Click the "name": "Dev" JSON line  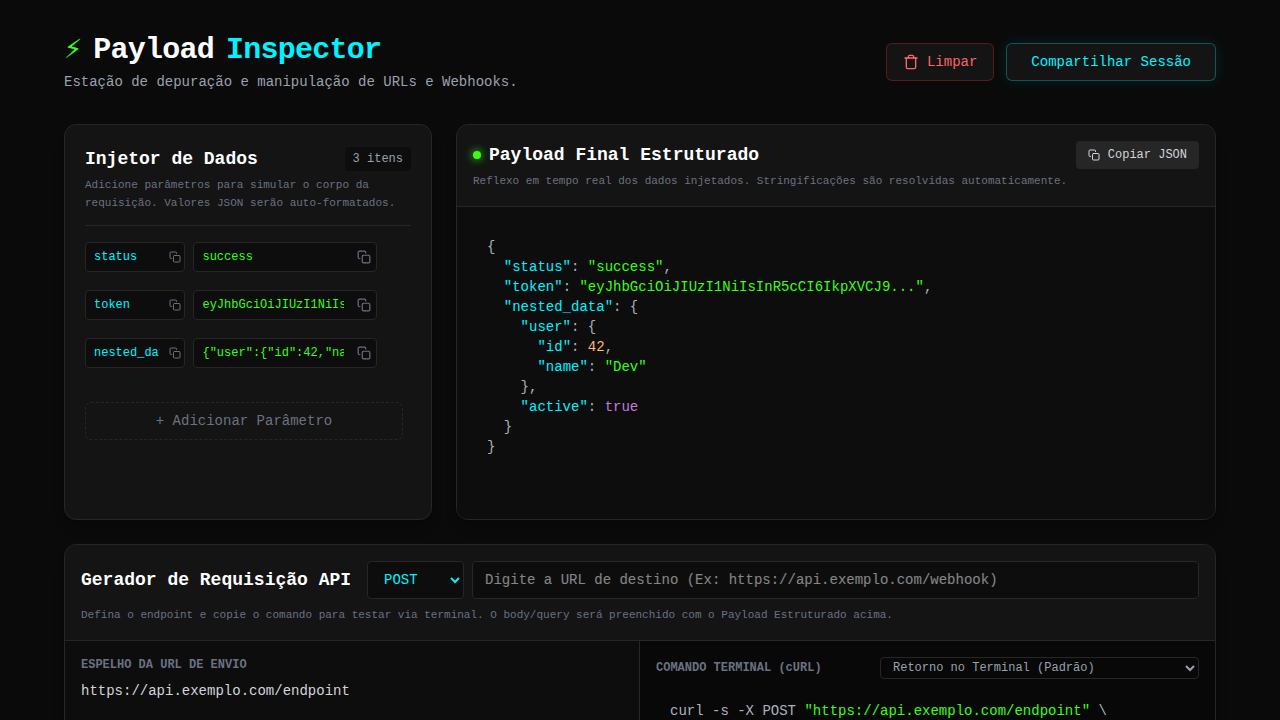tap(592, 367)
